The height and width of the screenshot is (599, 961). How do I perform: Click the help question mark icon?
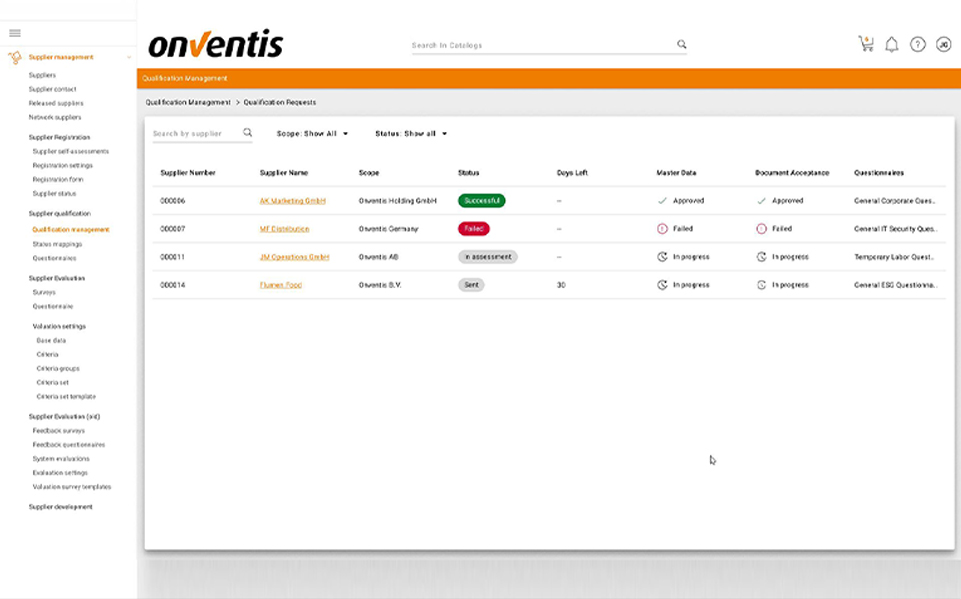[918, 44]
